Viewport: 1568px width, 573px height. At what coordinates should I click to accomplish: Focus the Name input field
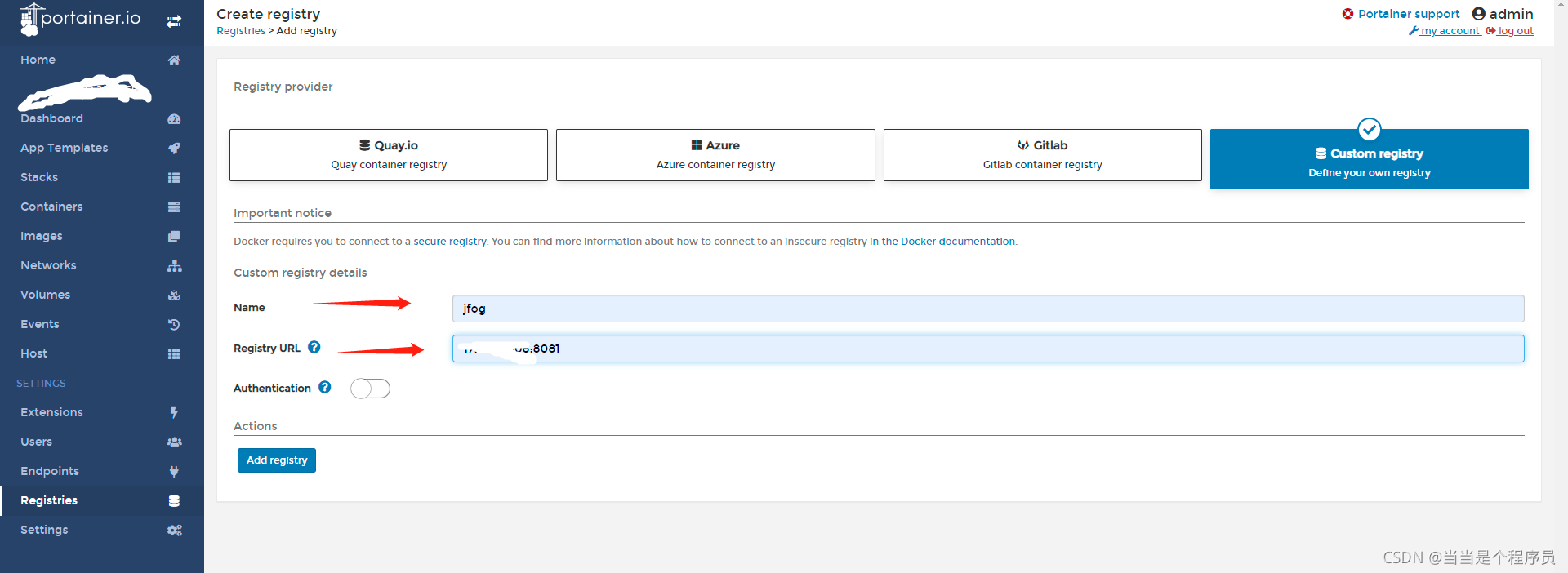coord(988,309)
